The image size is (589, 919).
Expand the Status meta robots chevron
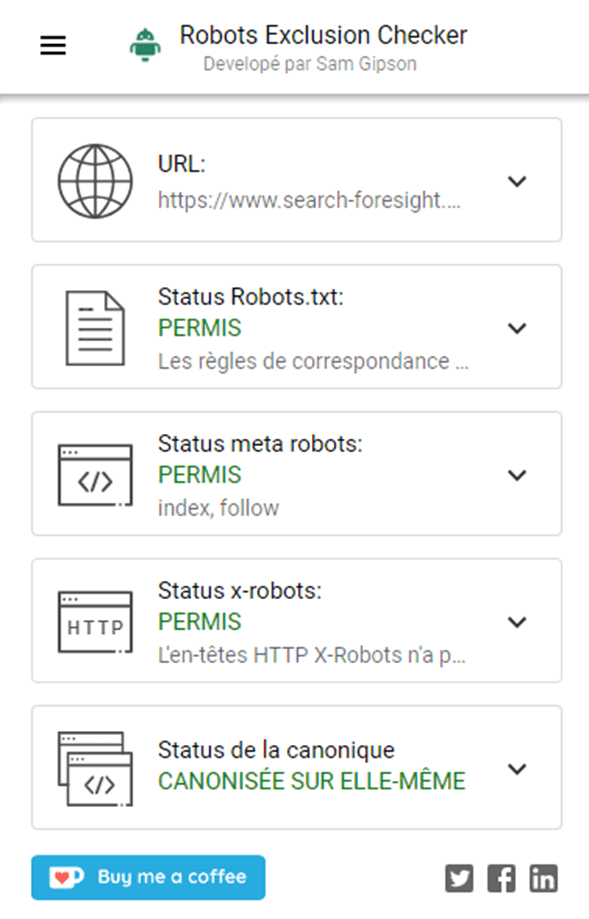point(517,475)
